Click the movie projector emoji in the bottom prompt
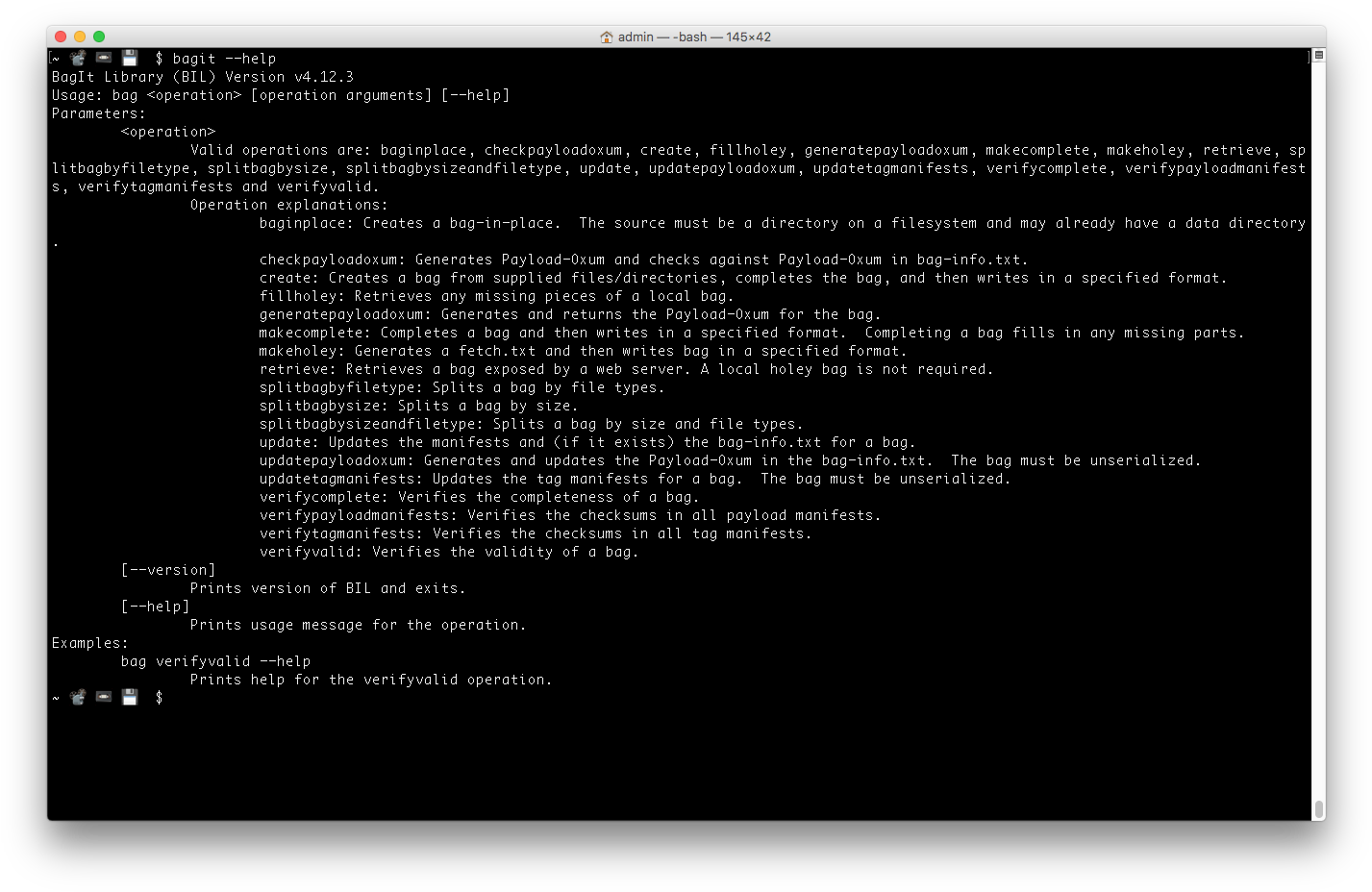The image size is (1372, 892). pos(77,696)
